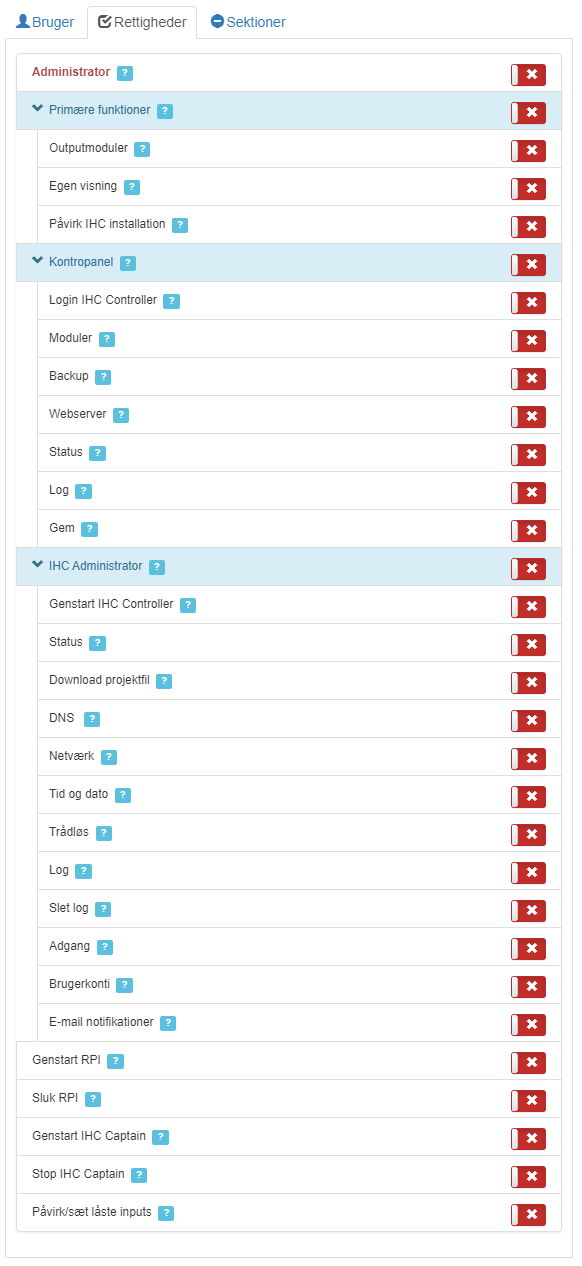
Task: Switch to the Bruger tab
Action: click(x=45, y=22)
